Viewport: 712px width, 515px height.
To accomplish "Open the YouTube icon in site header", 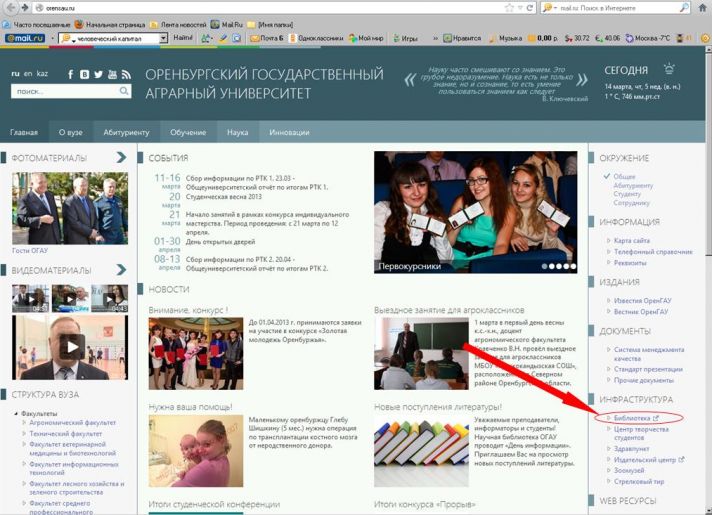I will [x=112, y=74].
